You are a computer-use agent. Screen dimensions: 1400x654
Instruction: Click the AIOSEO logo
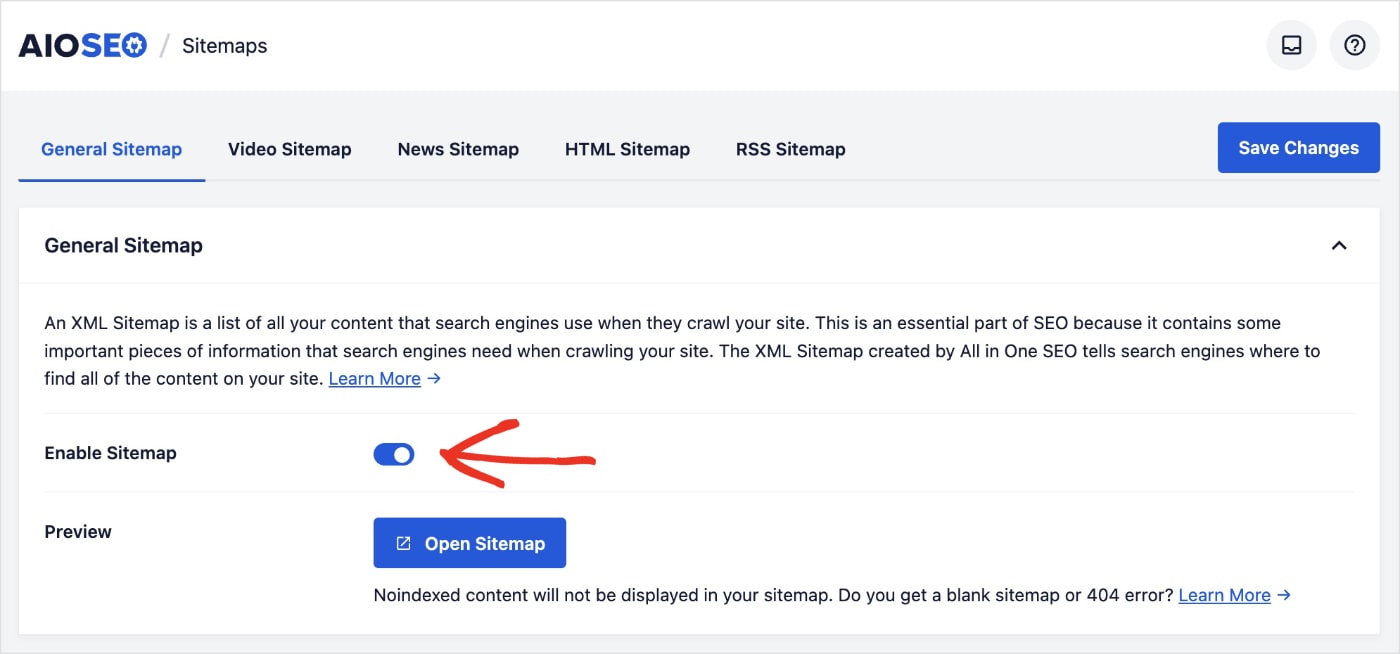83,46
